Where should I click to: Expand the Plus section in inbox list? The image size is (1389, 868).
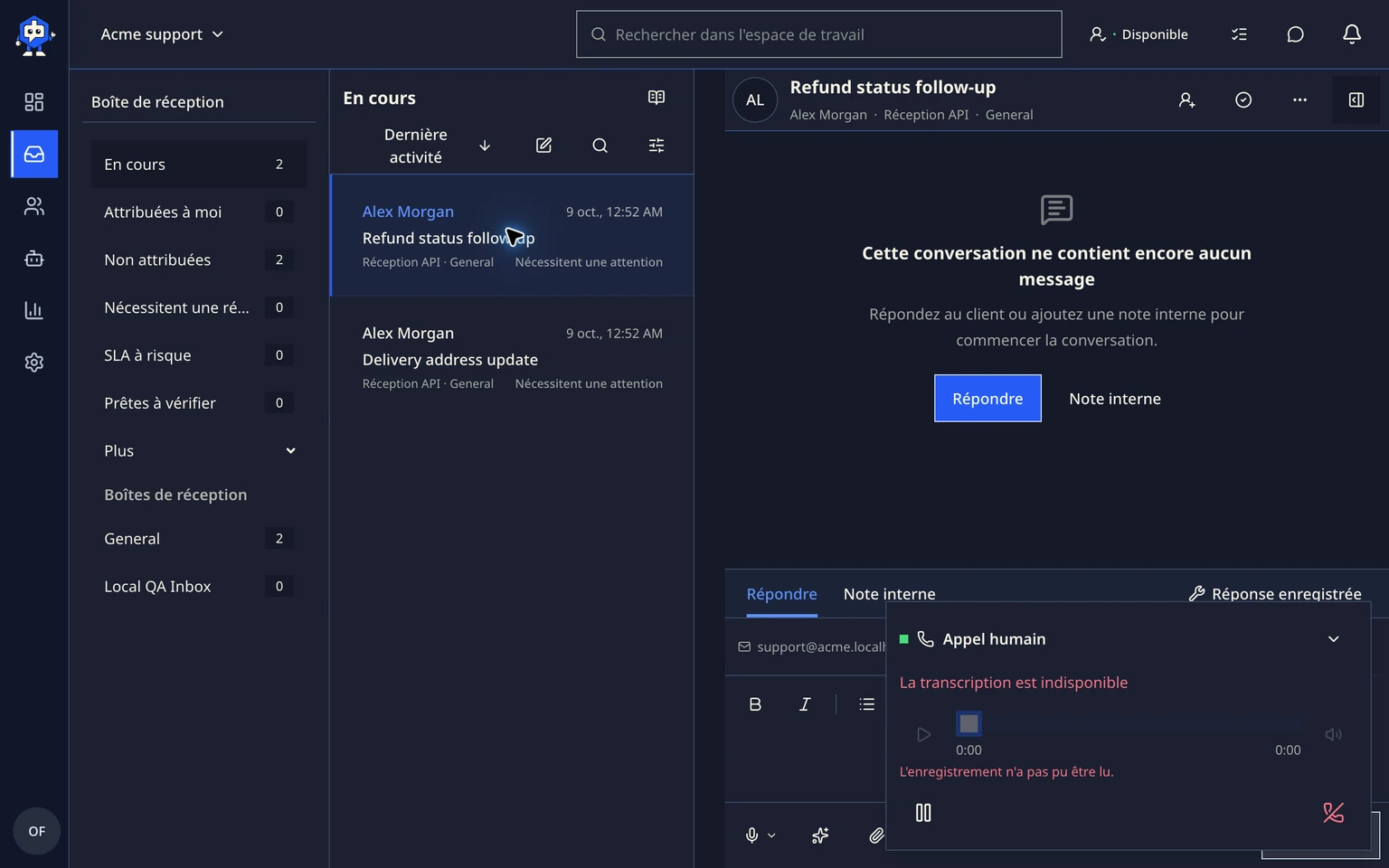click(199, 450)
